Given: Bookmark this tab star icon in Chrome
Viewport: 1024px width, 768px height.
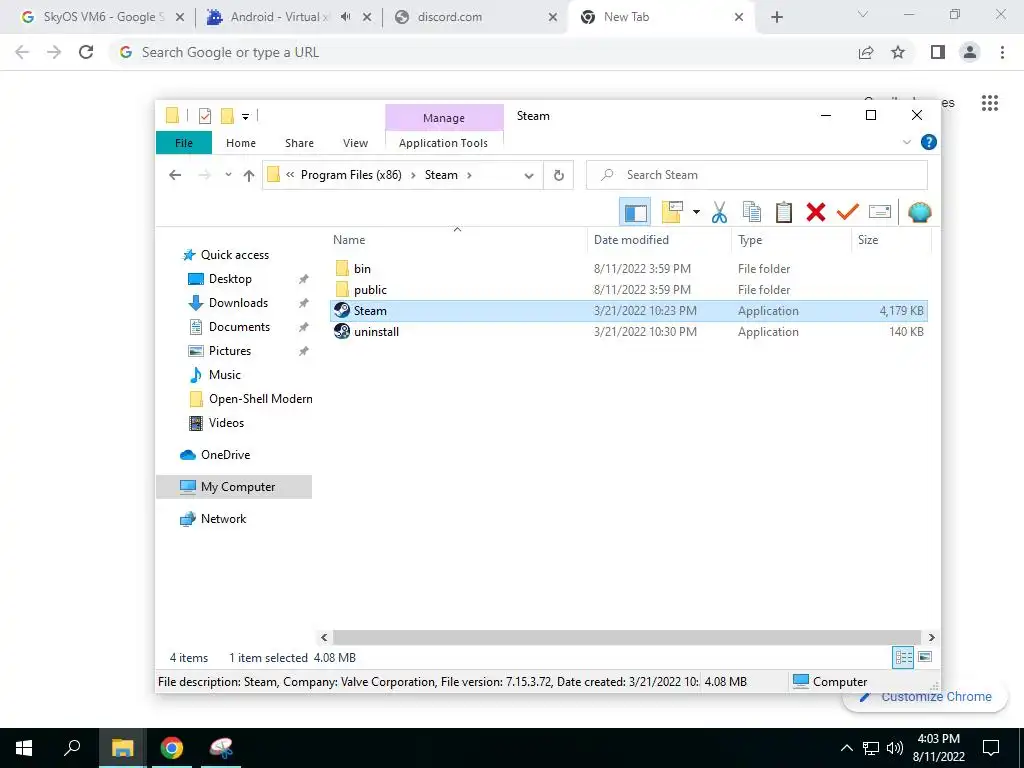Looking at the screenshot, I should [898, 52].
